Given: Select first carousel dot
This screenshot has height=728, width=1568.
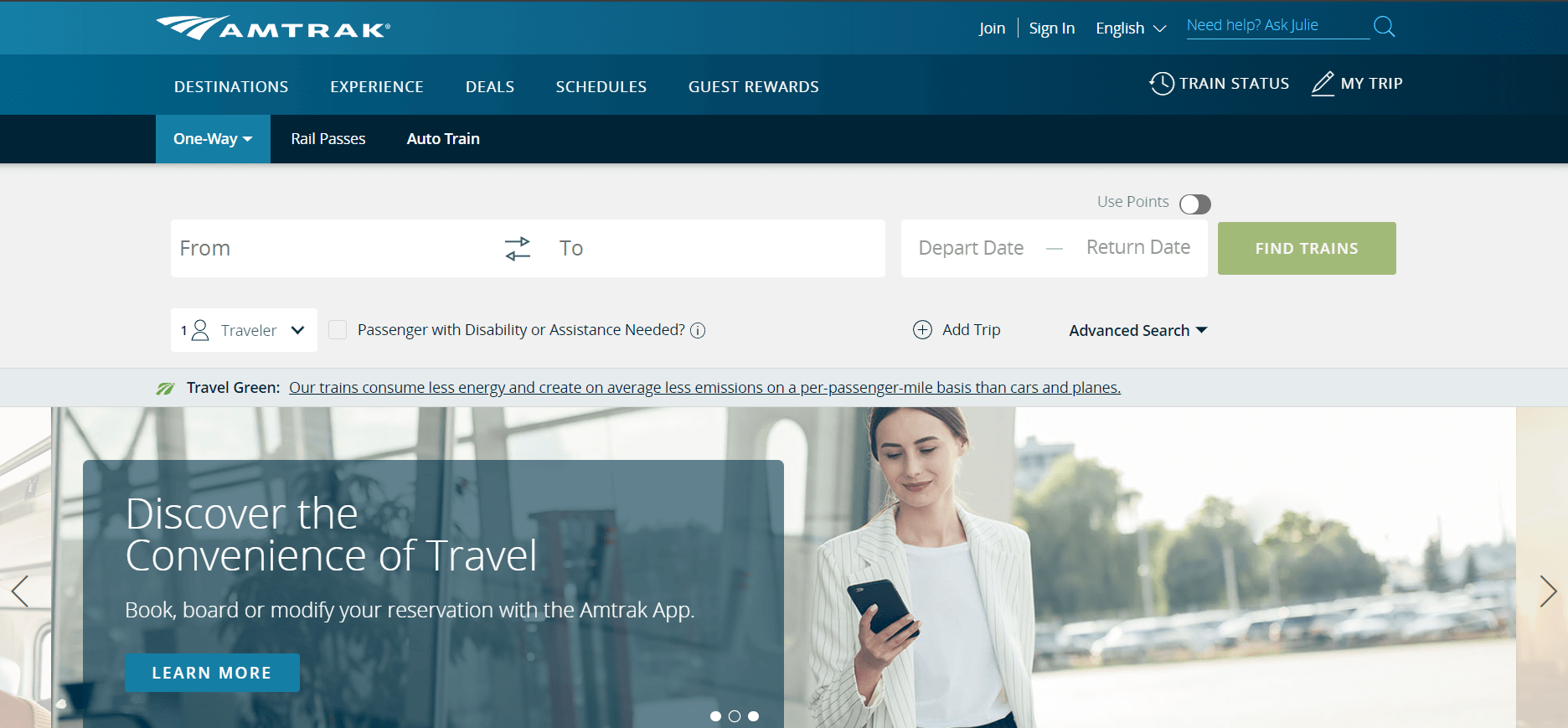Looking at the screenshot, I should click(715, 716).
